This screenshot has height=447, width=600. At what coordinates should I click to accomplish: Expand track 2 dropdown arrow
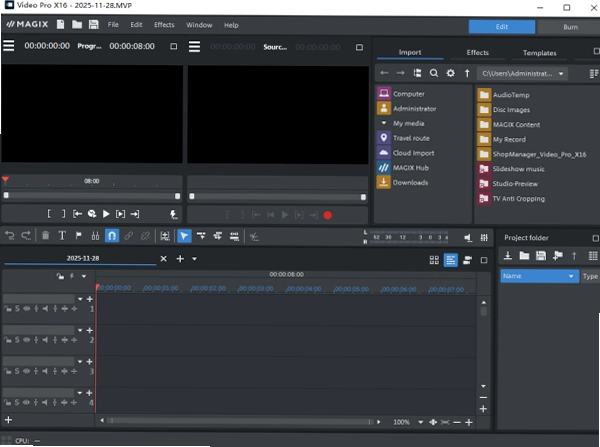tap(80, 330)
